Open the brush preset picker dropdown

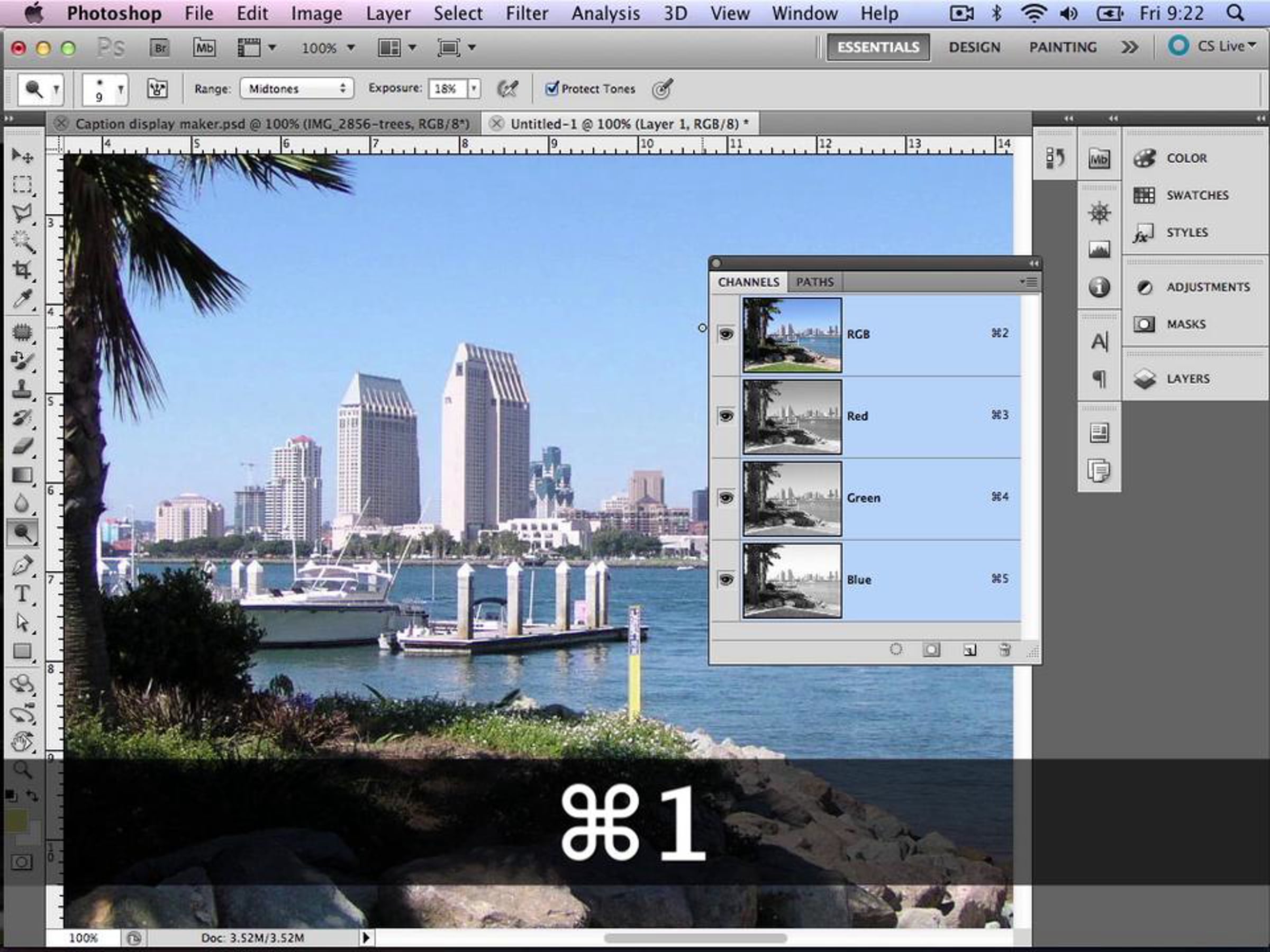coord(120,89)
